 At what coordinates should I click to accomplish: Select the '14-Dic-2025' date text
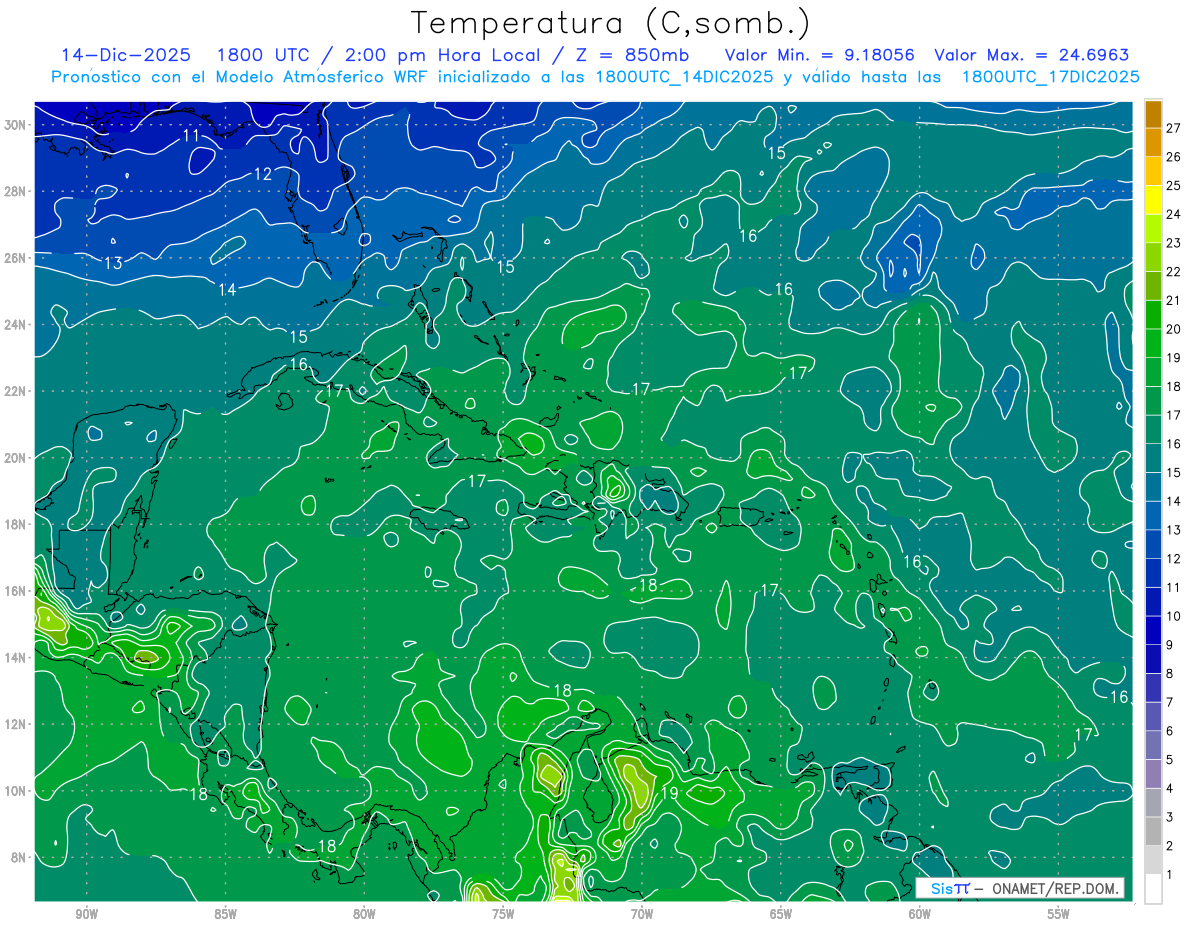(126, 55)
